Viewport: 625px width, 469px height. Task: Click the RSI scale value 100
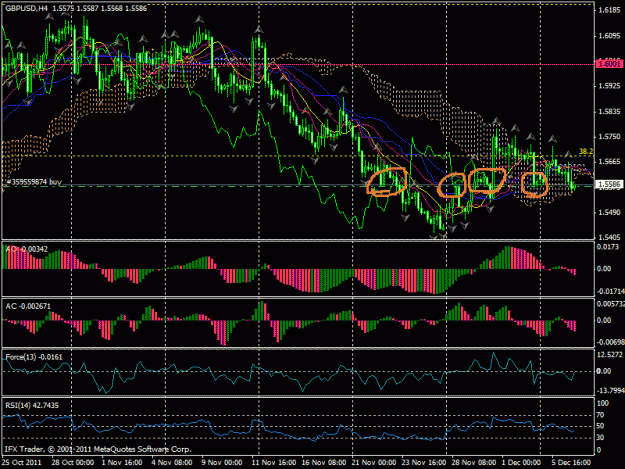pos(603,404)
